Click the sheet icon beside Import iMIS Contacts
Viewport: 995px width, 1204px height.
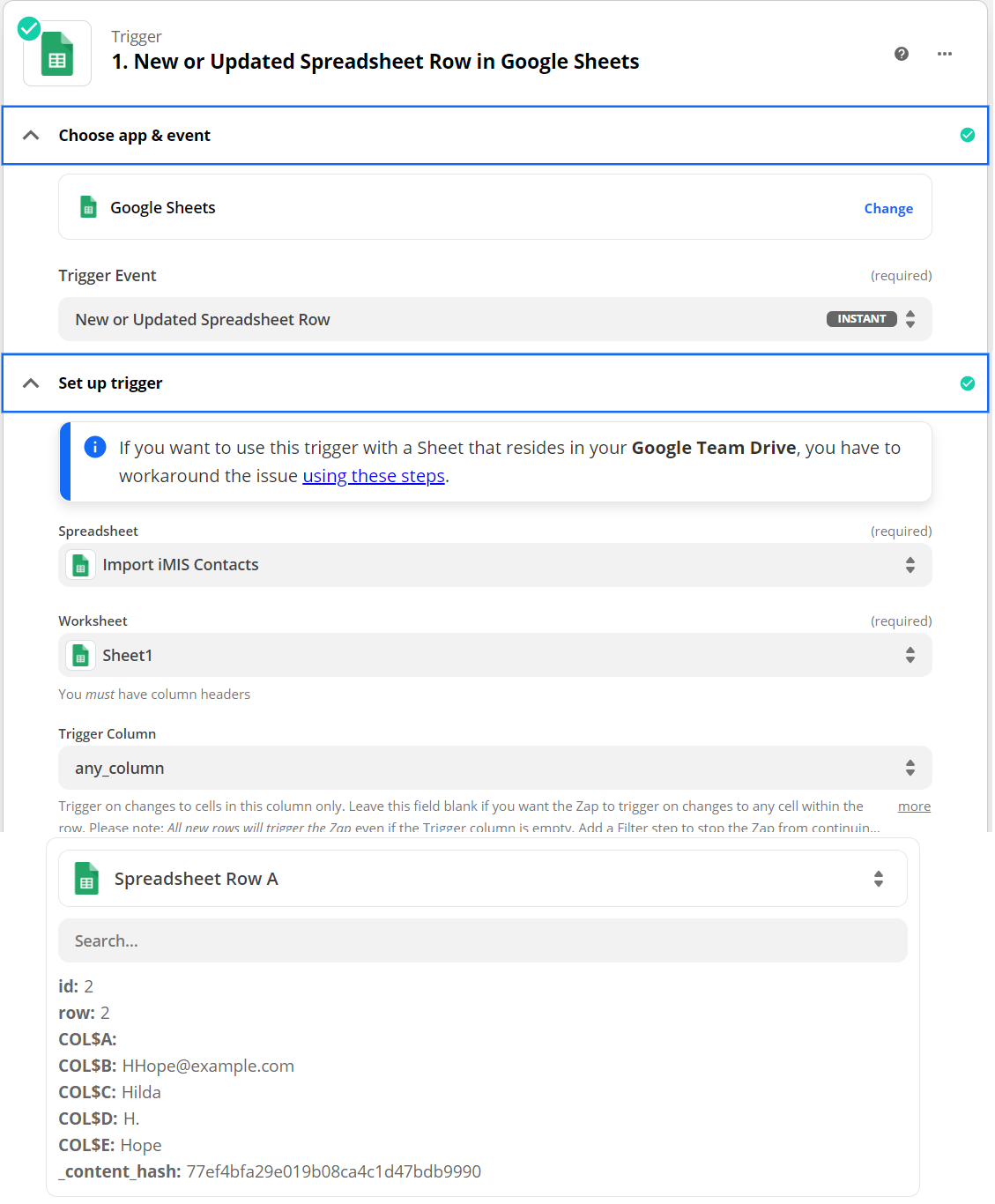coord(80,565)
